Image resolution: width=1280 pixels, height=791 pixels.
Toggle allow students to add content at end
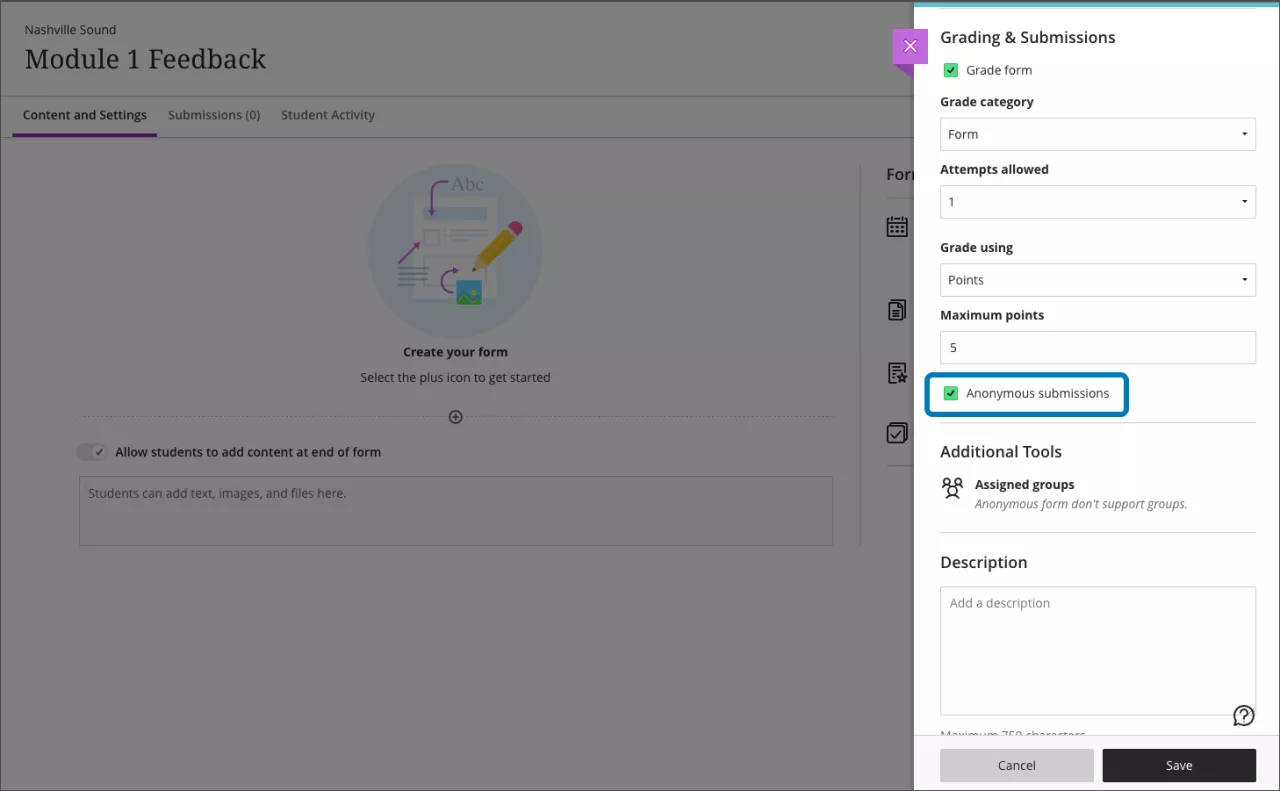tap(92, 452)
